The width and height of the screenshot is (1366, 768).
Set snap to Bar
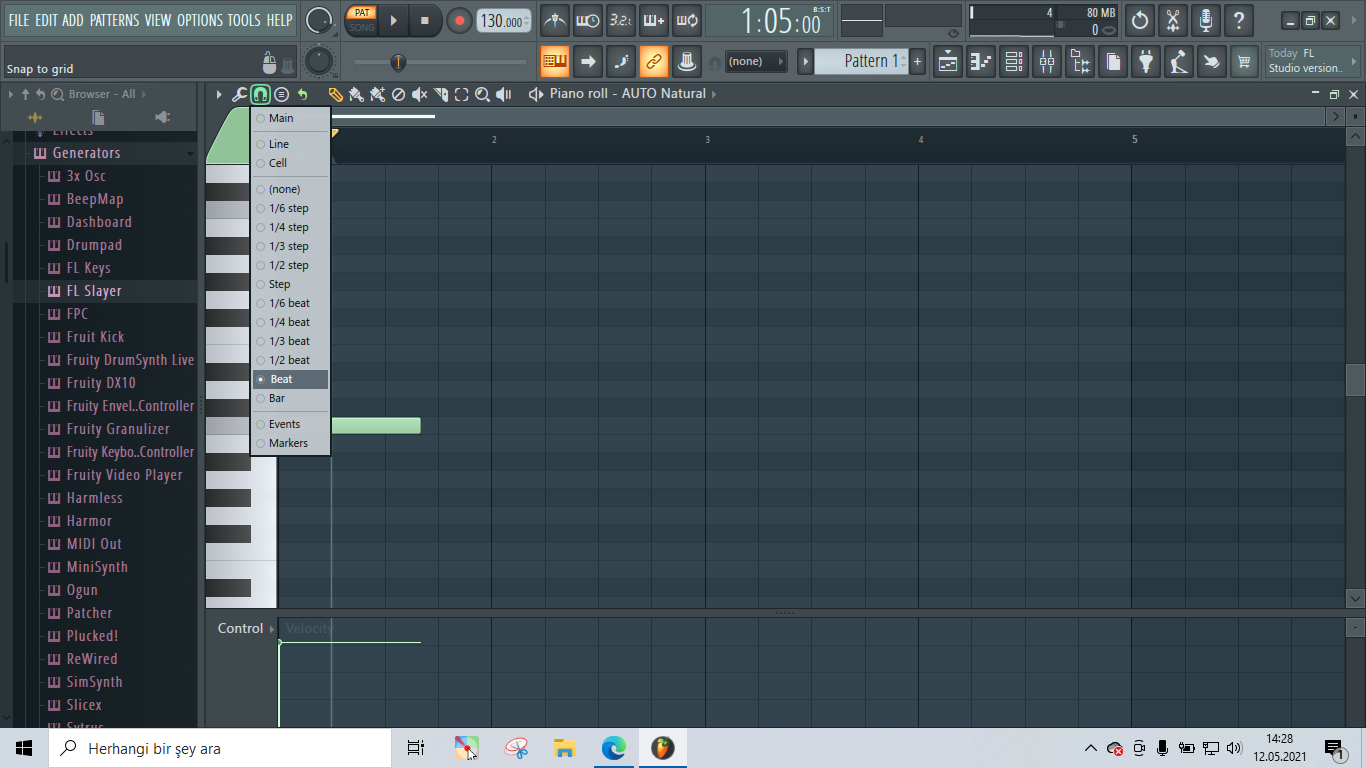point(290,398)
